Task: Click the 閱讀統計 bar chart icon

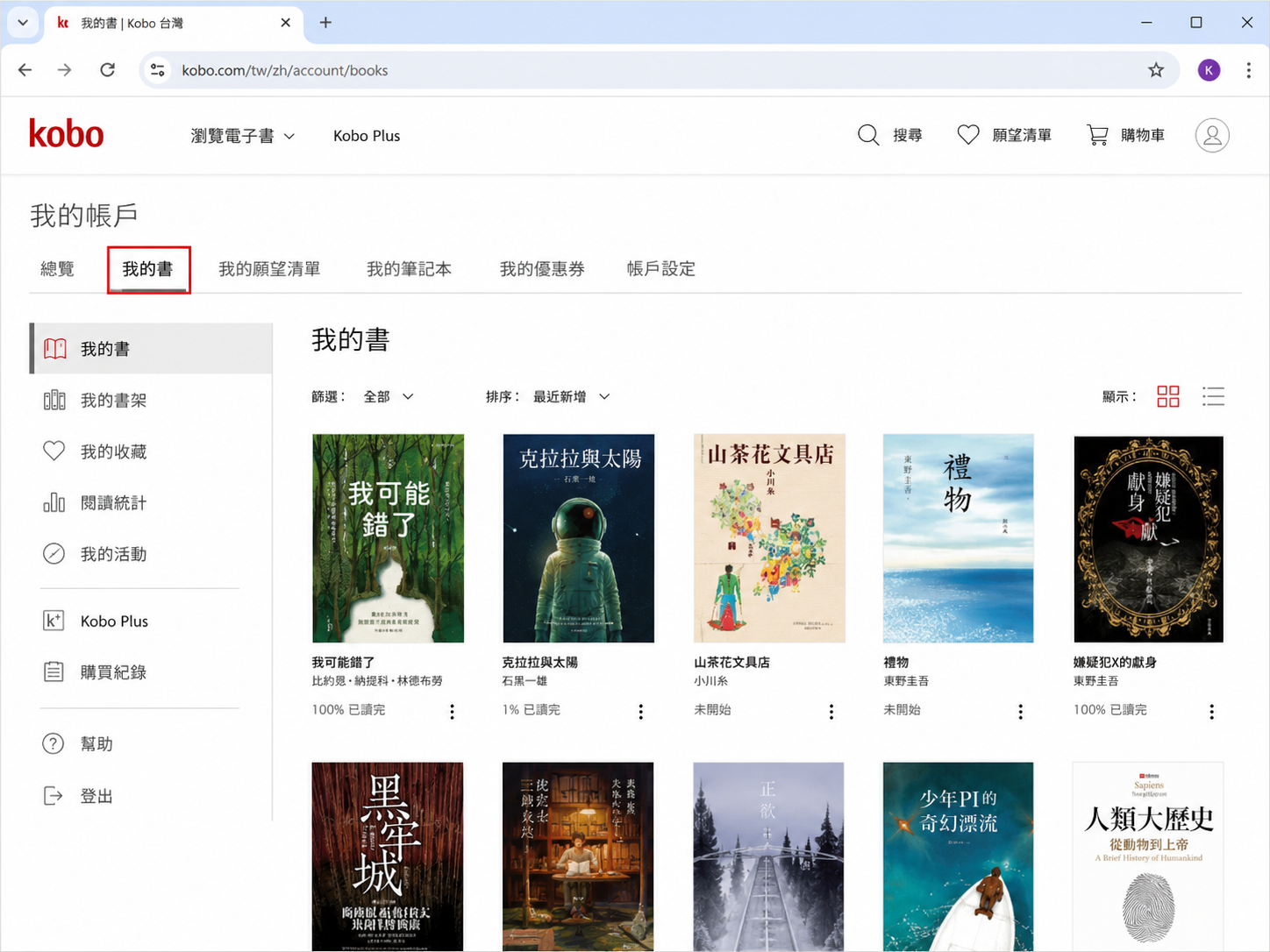Action: click(x=54, y=502)
